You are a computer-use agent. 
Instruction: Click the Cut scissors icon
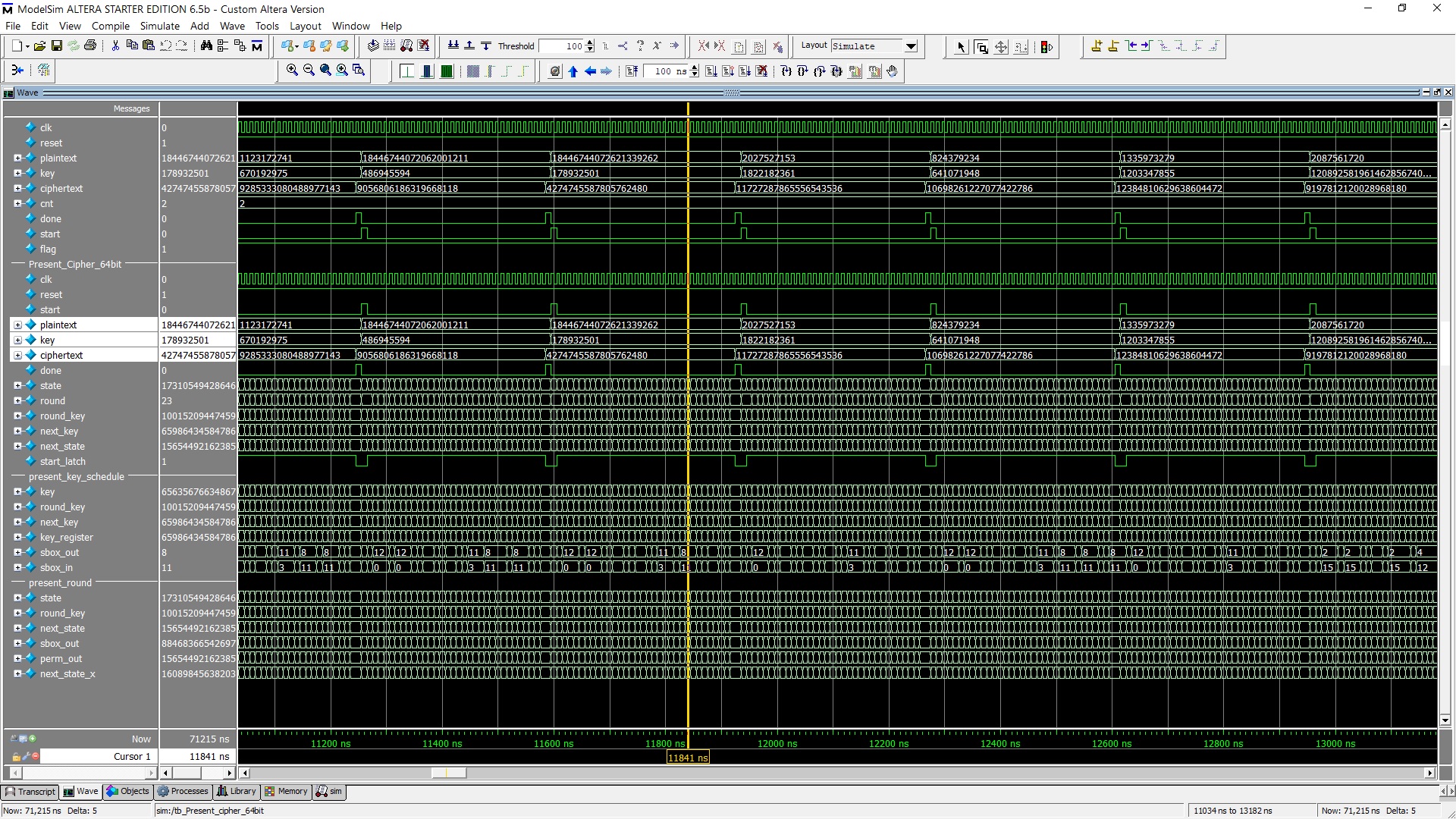coord(115,46)
